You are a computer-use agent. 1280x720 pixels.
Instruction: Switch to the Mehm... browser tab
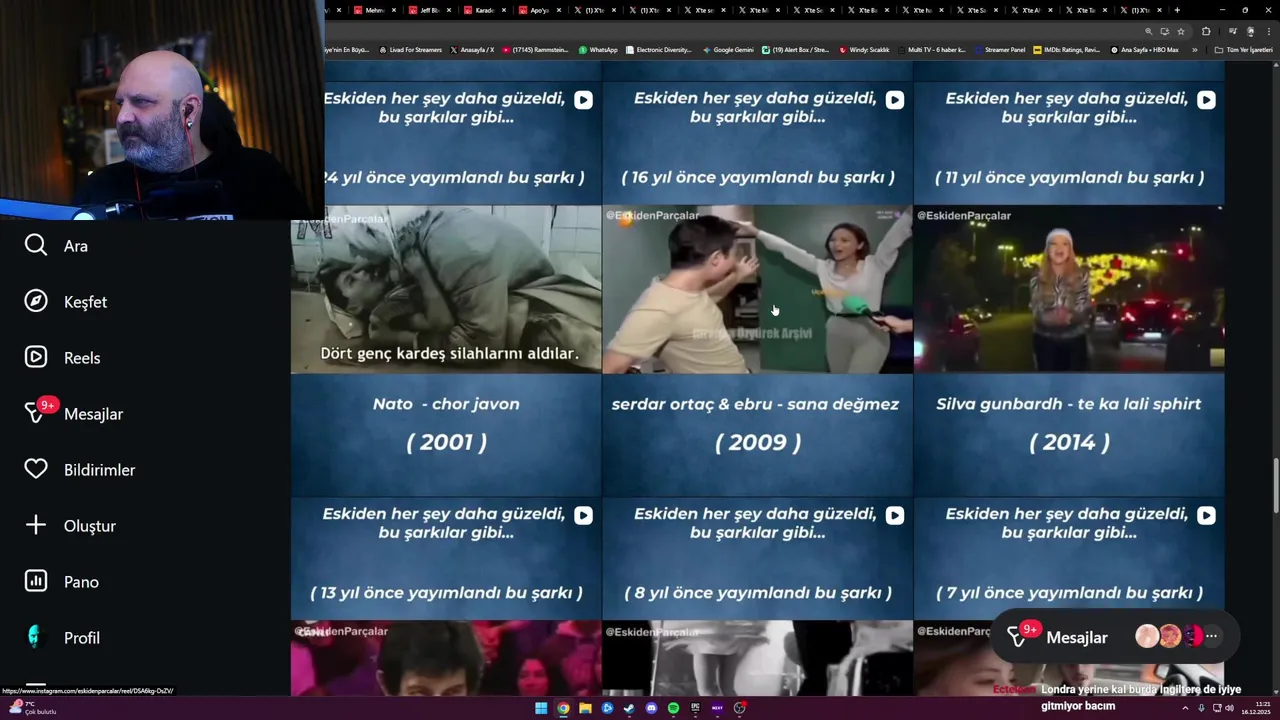[x=375, y=10]
